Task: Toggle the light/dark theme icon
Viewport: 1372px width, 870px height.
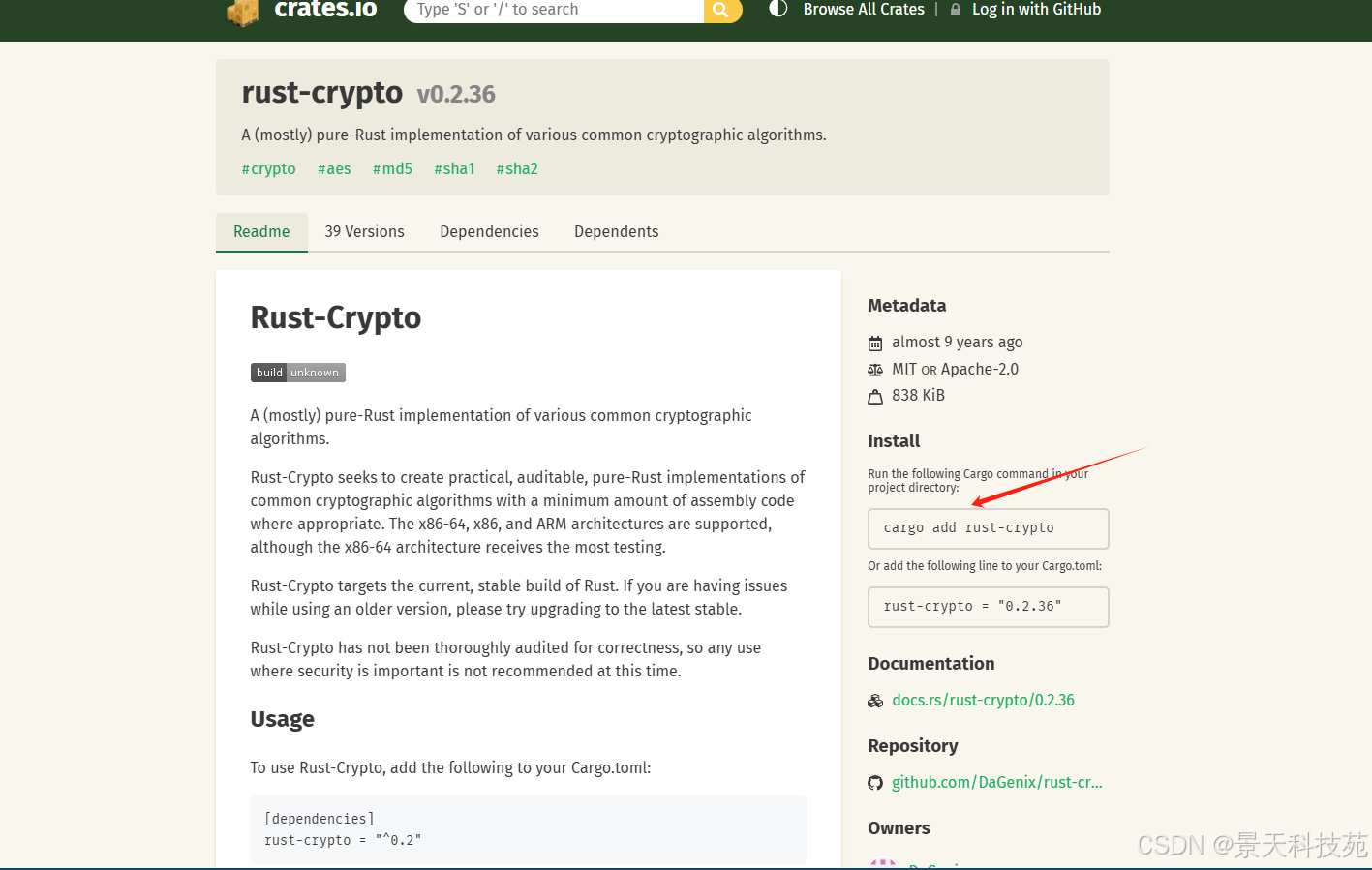Action: point(777,9)
